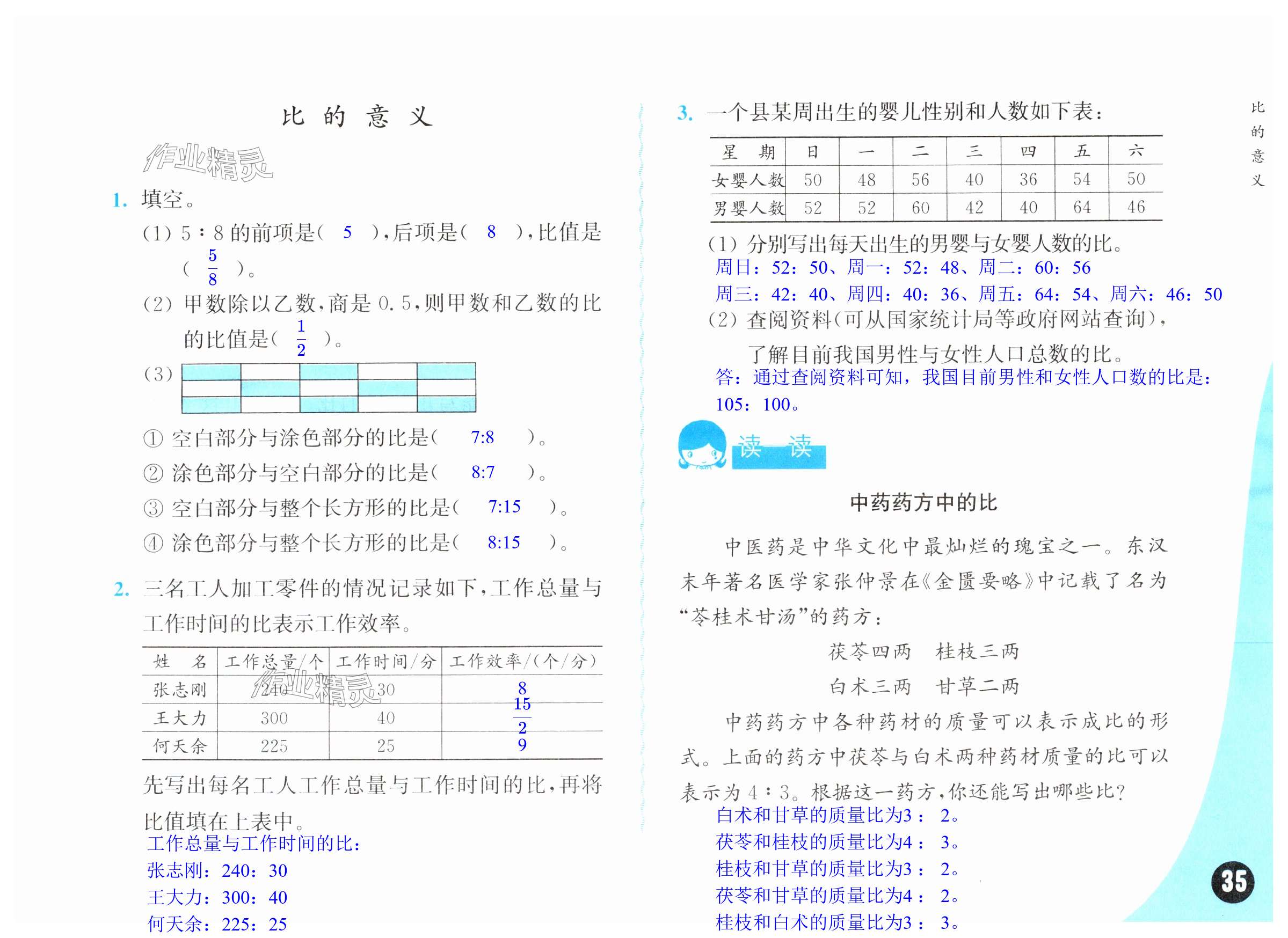Click the ingredient '桂枝三两'
This screenshot has height=938, width=1288.
[977, 652]
